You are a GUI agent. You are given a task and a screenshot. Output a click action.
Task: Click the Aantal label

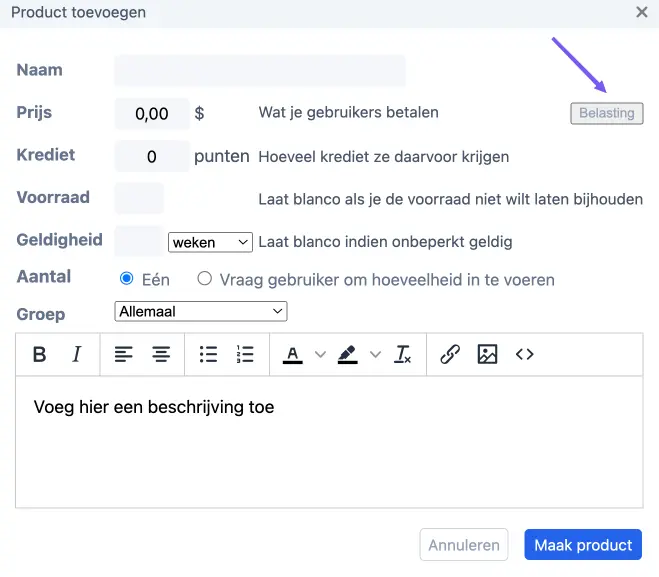pos(44,277)
